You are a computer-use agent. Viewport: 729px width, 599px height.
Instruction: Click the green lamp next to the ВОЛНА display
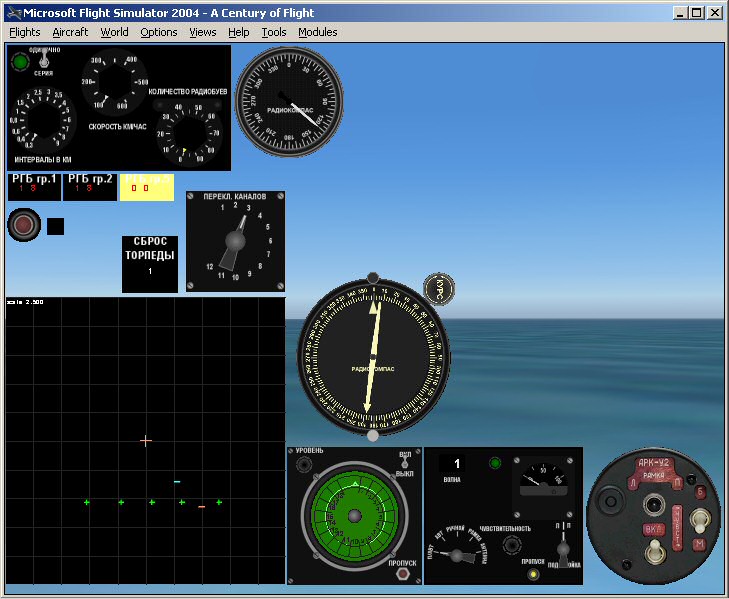pyautogui.click(x=495, y=463)
